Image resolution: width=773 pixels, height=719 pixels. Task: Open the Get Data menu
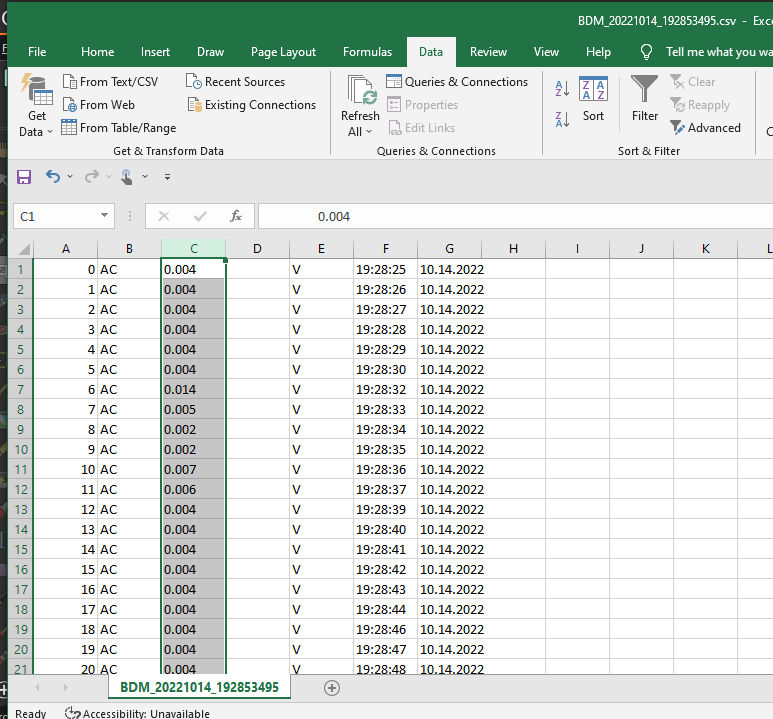36,106
